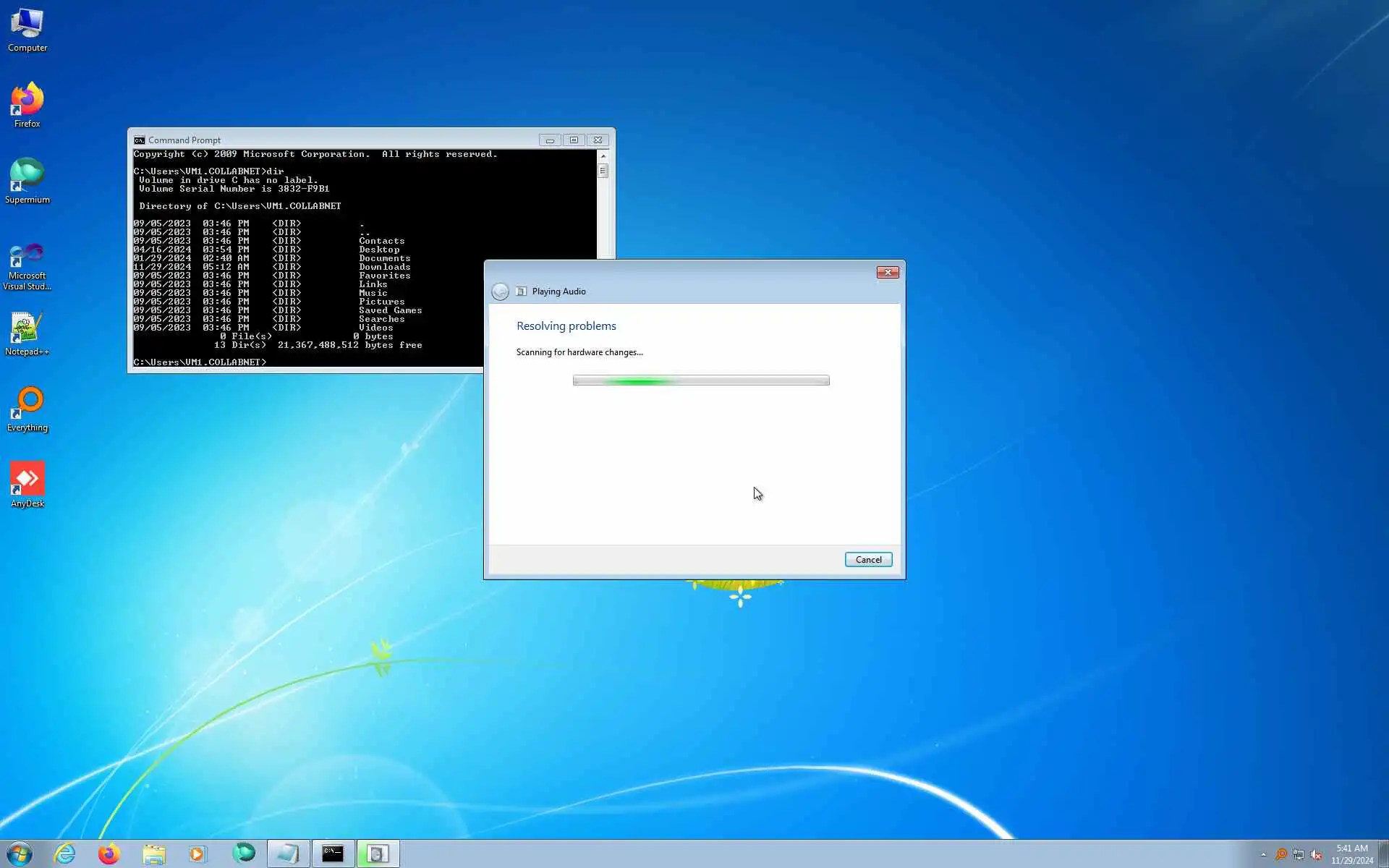Launch Windows Media Player from taskbar
Screen dimensions: 1389x868
[x=197, y=854]
